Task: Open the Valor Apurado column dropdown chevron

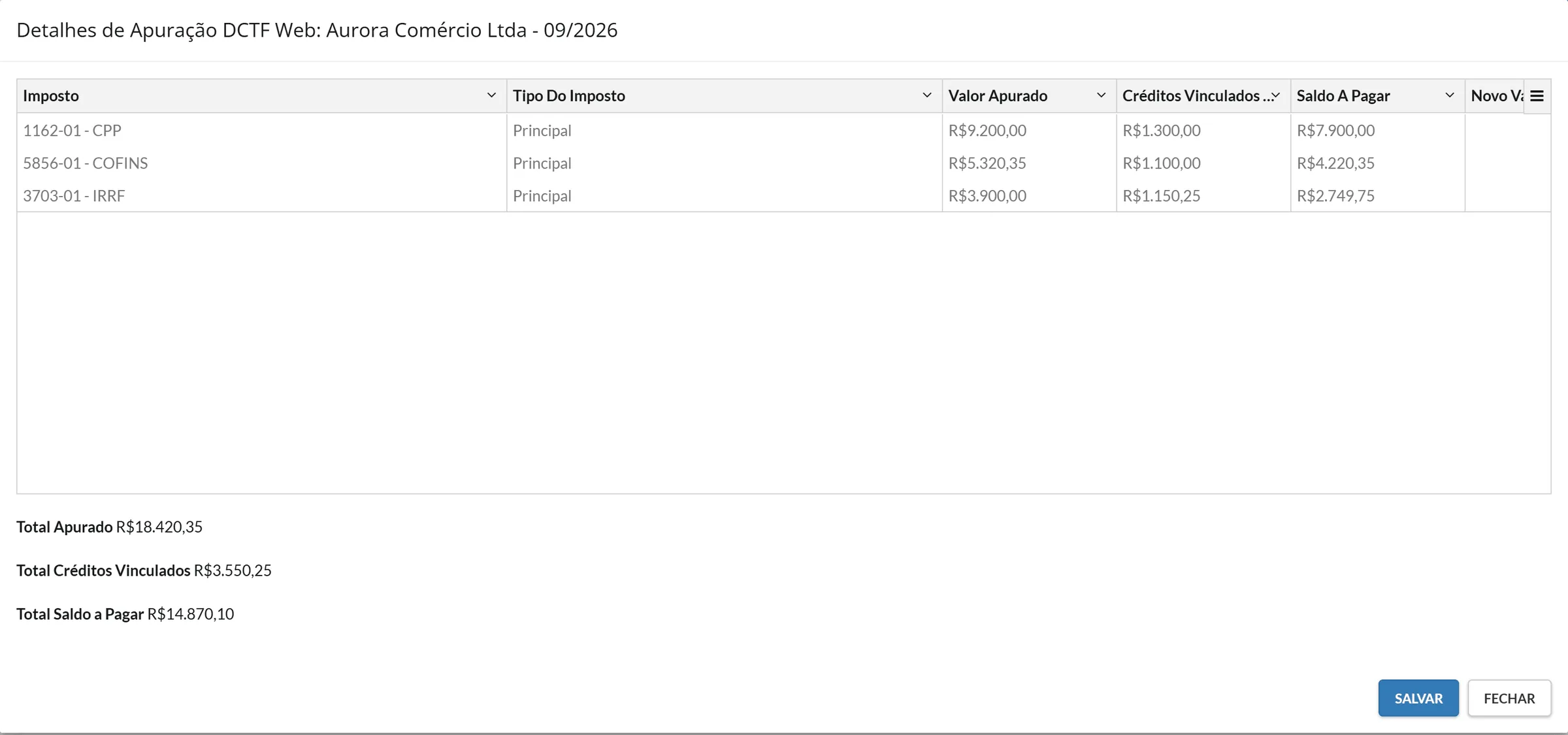Action: pos(1101,95)
